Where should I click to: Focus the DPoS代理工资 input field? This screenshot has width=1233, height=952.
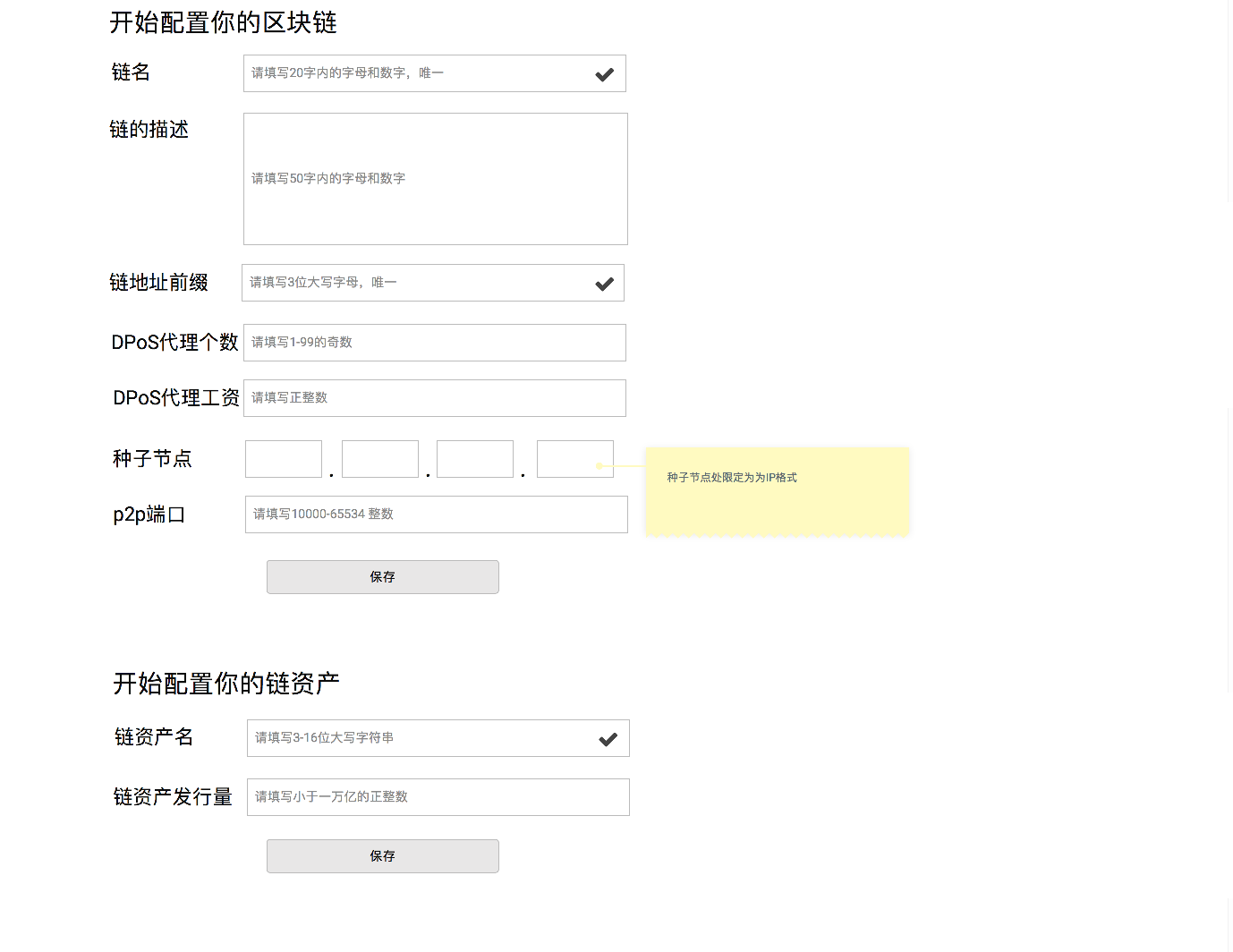435,398
